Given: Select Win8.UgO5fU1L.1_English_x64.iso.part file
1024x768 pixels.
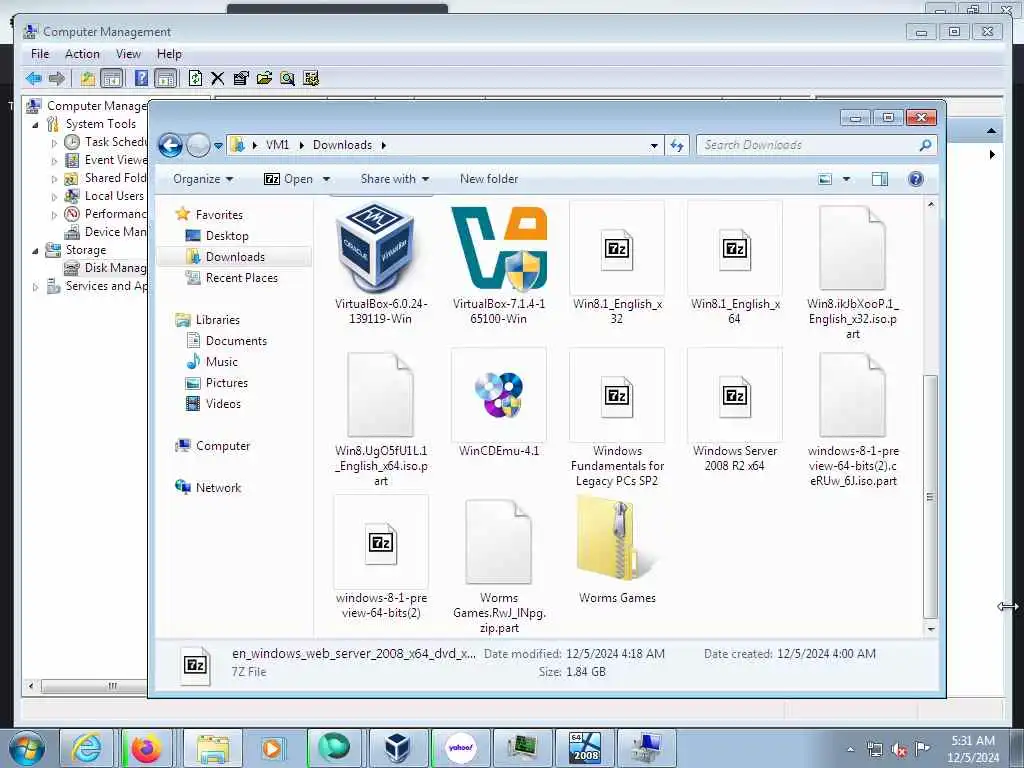Looking at the screenshot, I should [381, 418].
